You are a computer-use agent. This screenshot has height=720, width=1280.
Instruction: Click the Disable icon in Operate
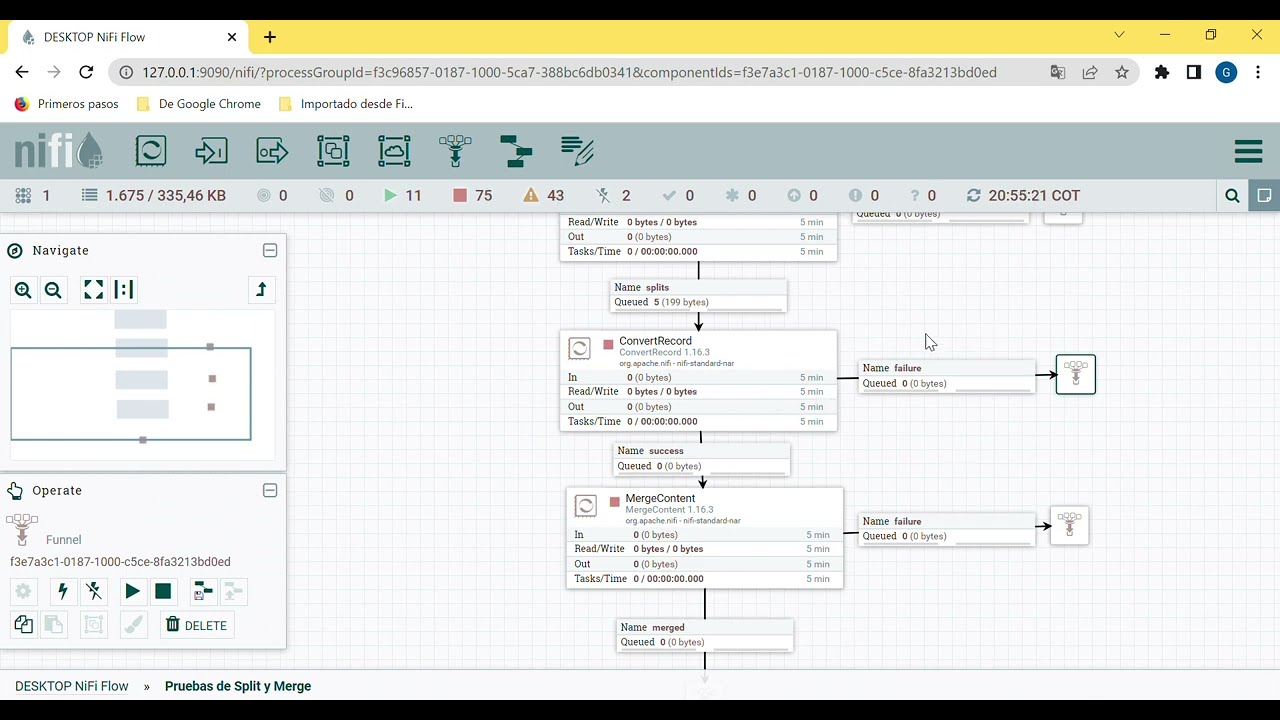pyautogui.click(x=94, y=591)
